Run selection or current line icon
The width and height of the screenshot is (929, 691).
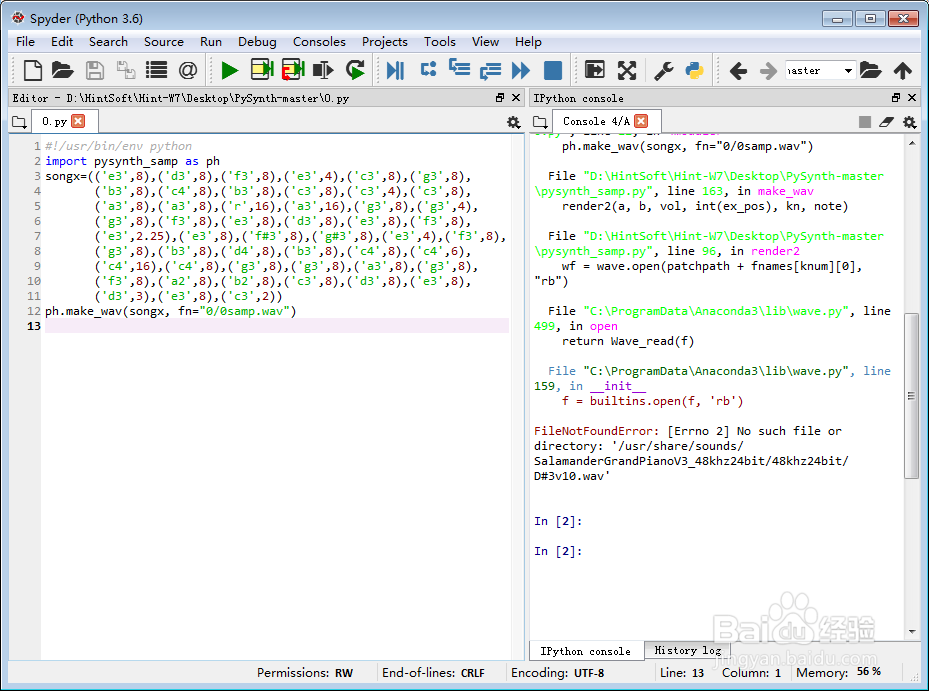pyautogui.click(x=323, y=71)
